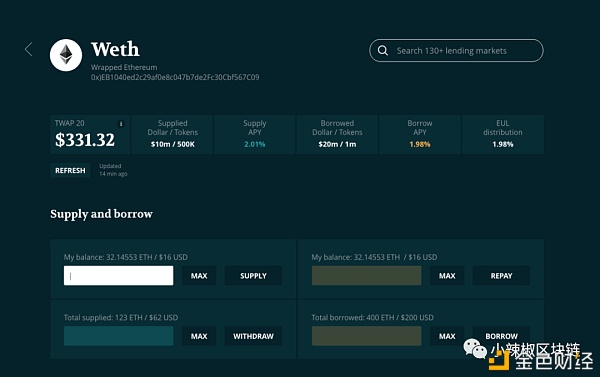
Task: Select the Weth contract address text
Action: tap(175, 77)
